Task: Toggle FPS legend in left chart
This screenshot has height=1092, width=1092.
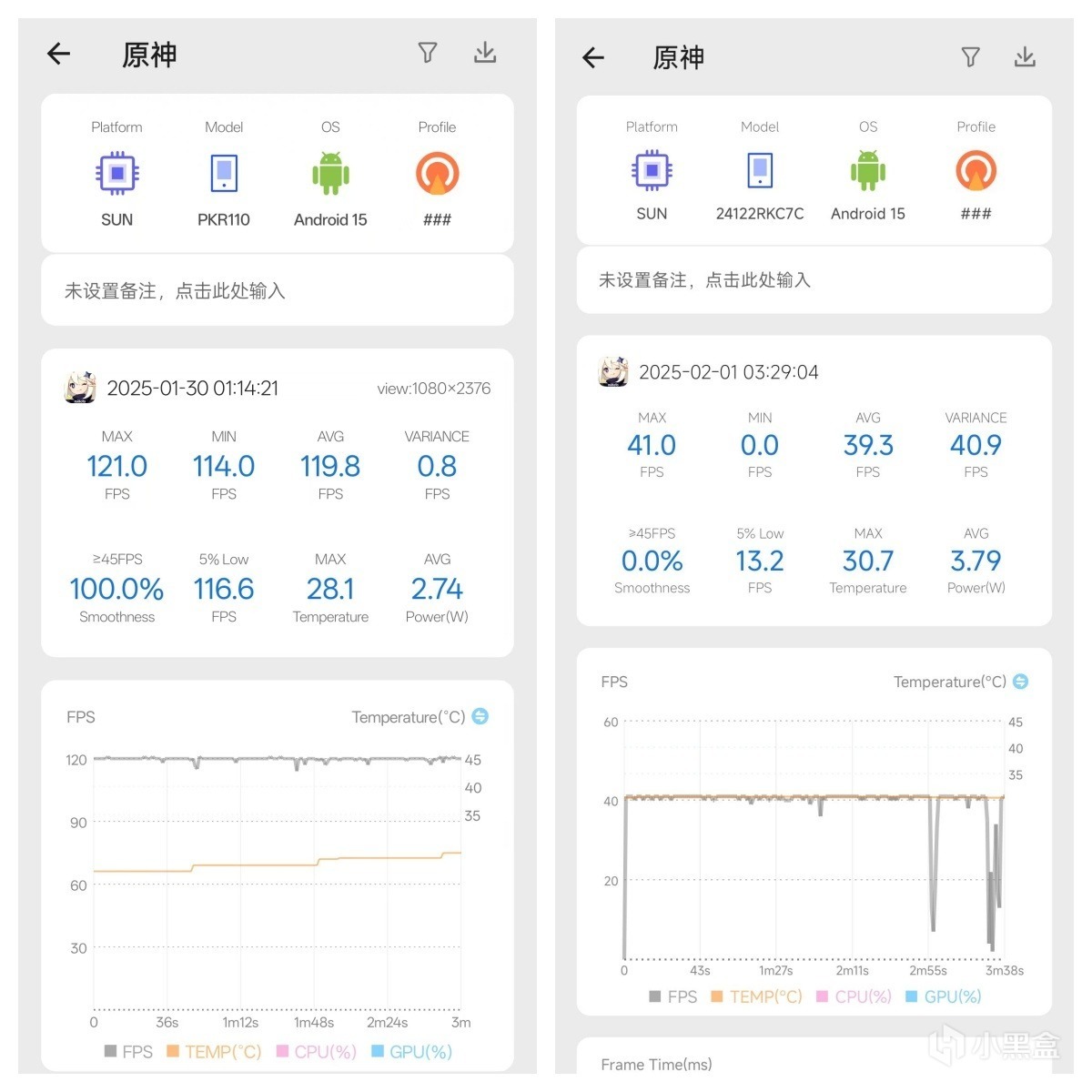Action: pyautogui.click(x=128, y=1052)
